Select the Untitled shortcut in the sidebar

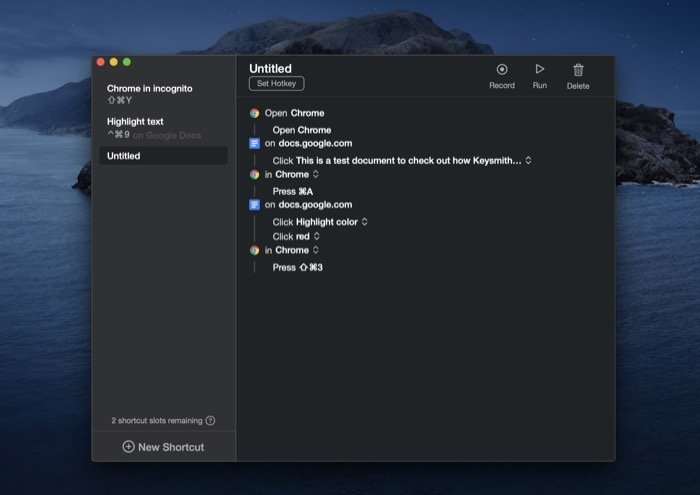163,156
